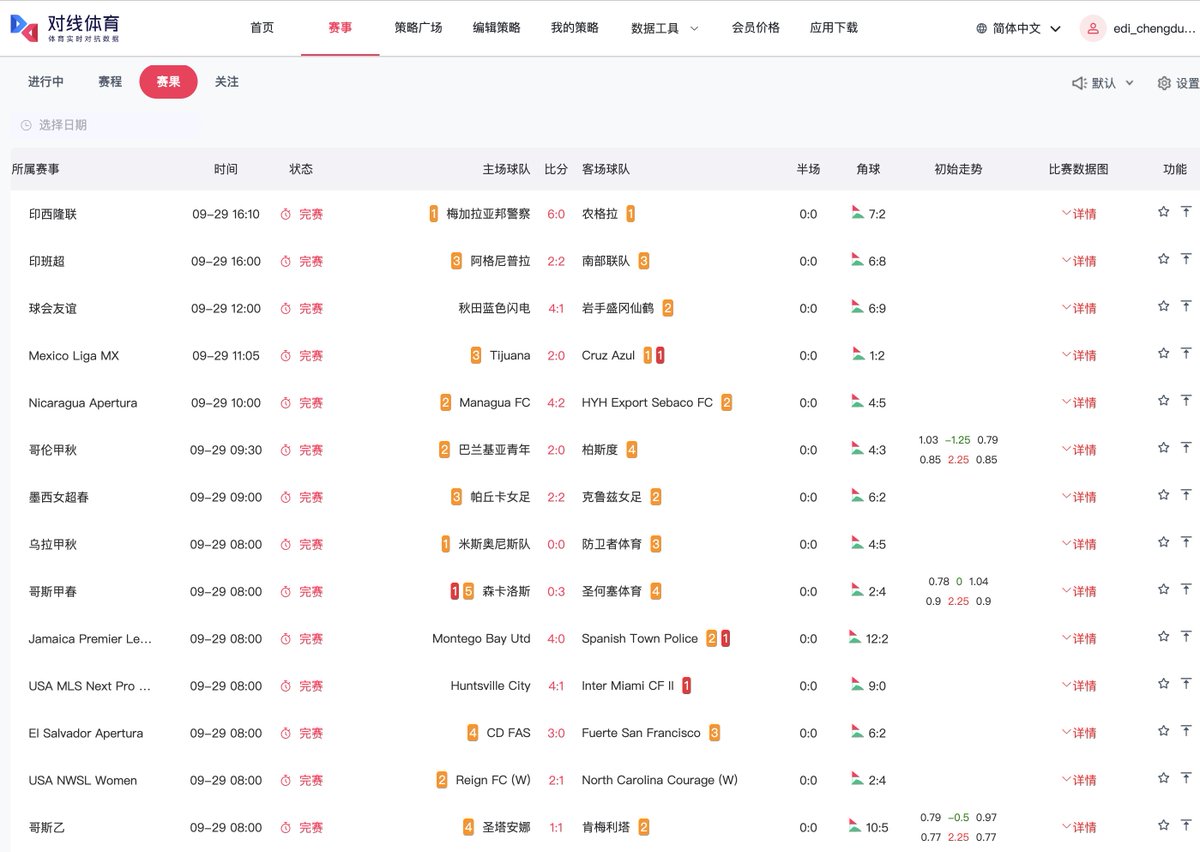Pin the 印班超 match to top
1200x852 pixels.
coord(1186,259)
